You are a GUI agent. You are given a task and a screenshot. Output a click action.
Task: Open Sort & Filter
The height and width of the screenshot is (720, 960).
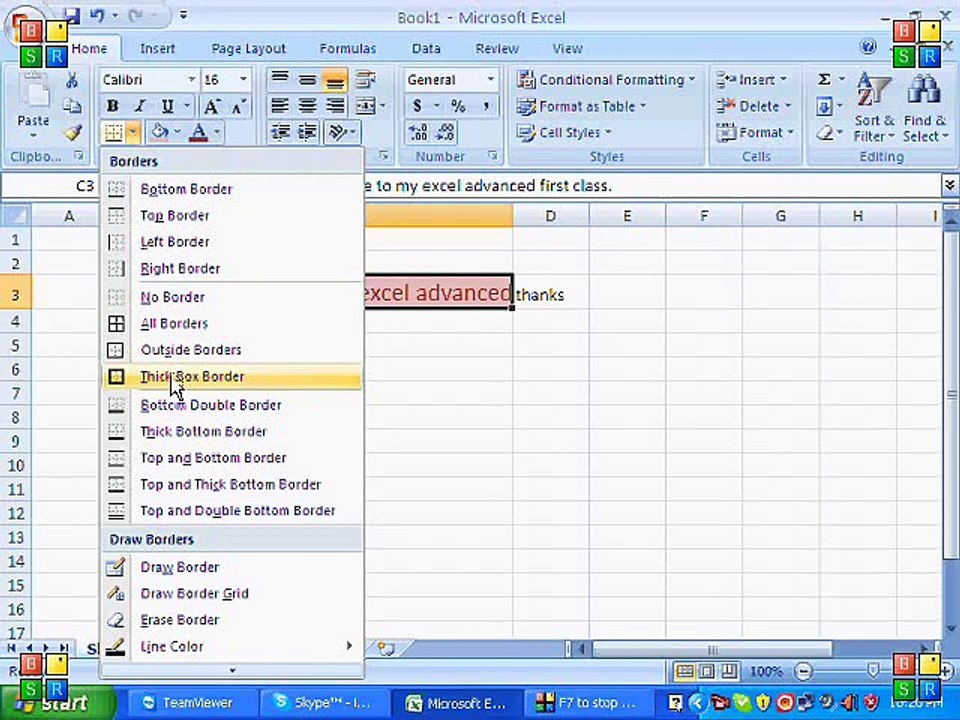coord(874,107)
